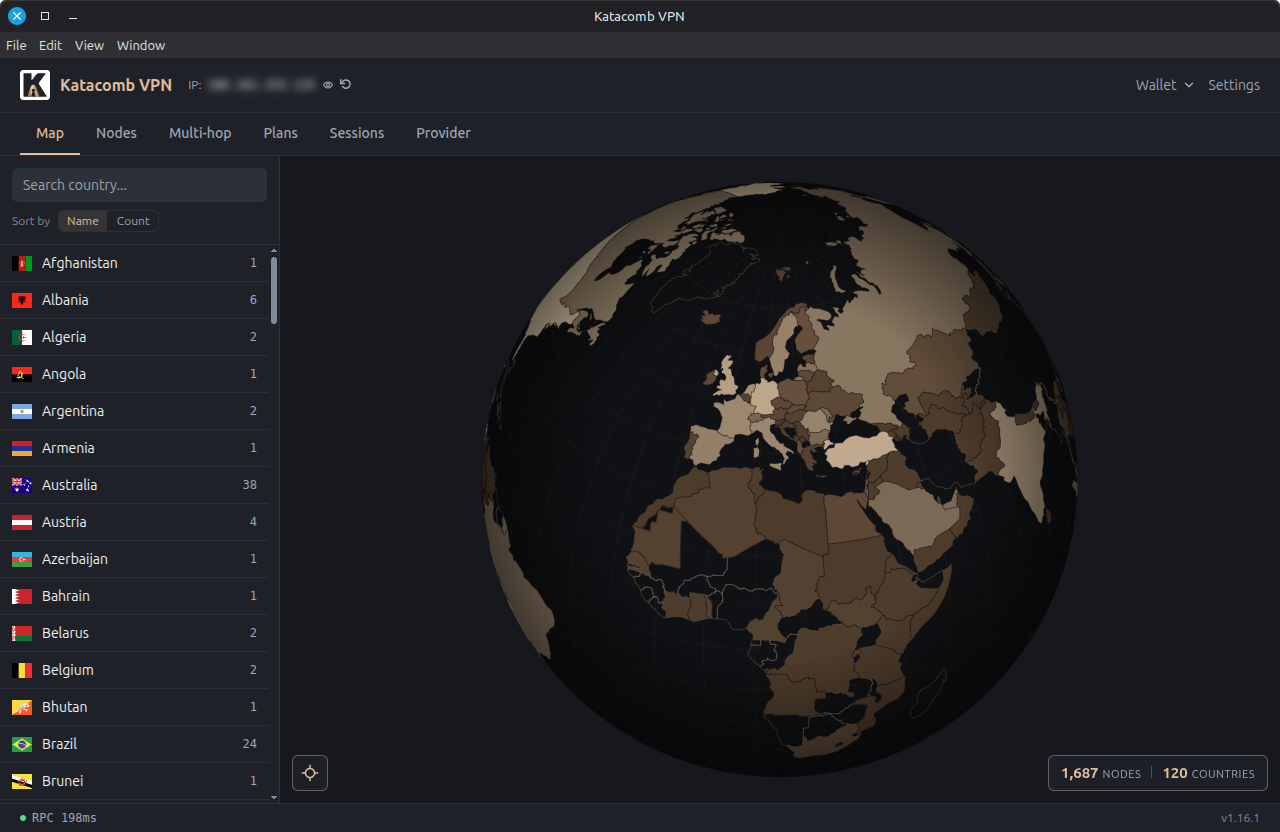
Task: Focus the Search country field
Action: point(139,185)
